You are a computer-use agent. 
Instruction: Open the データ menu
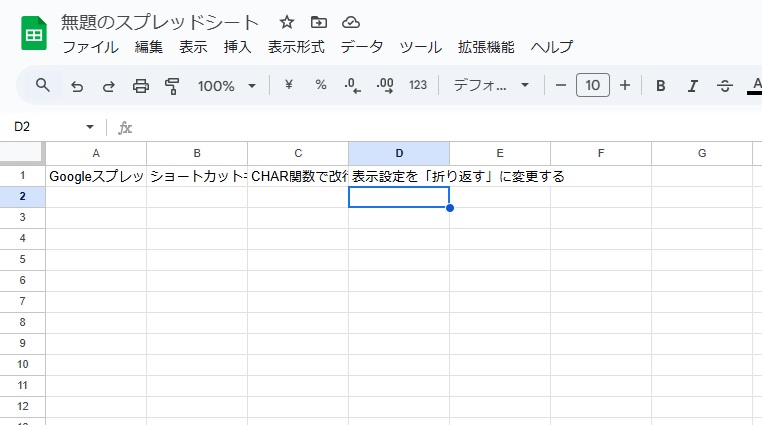tap(362, 47)
